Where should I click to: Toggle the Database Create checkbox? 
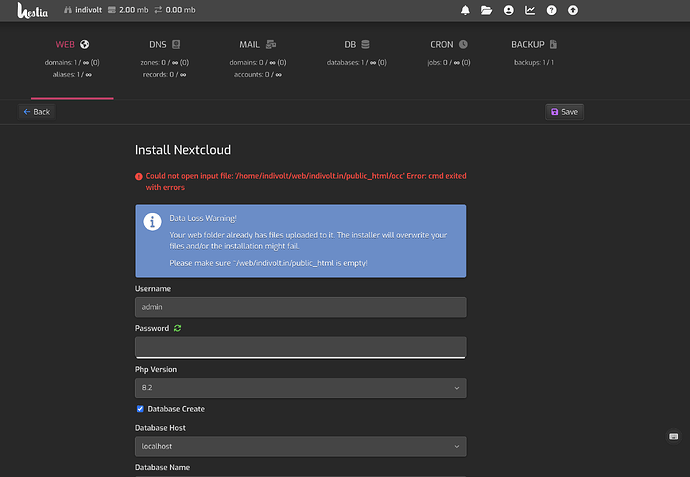click(140, 409)
